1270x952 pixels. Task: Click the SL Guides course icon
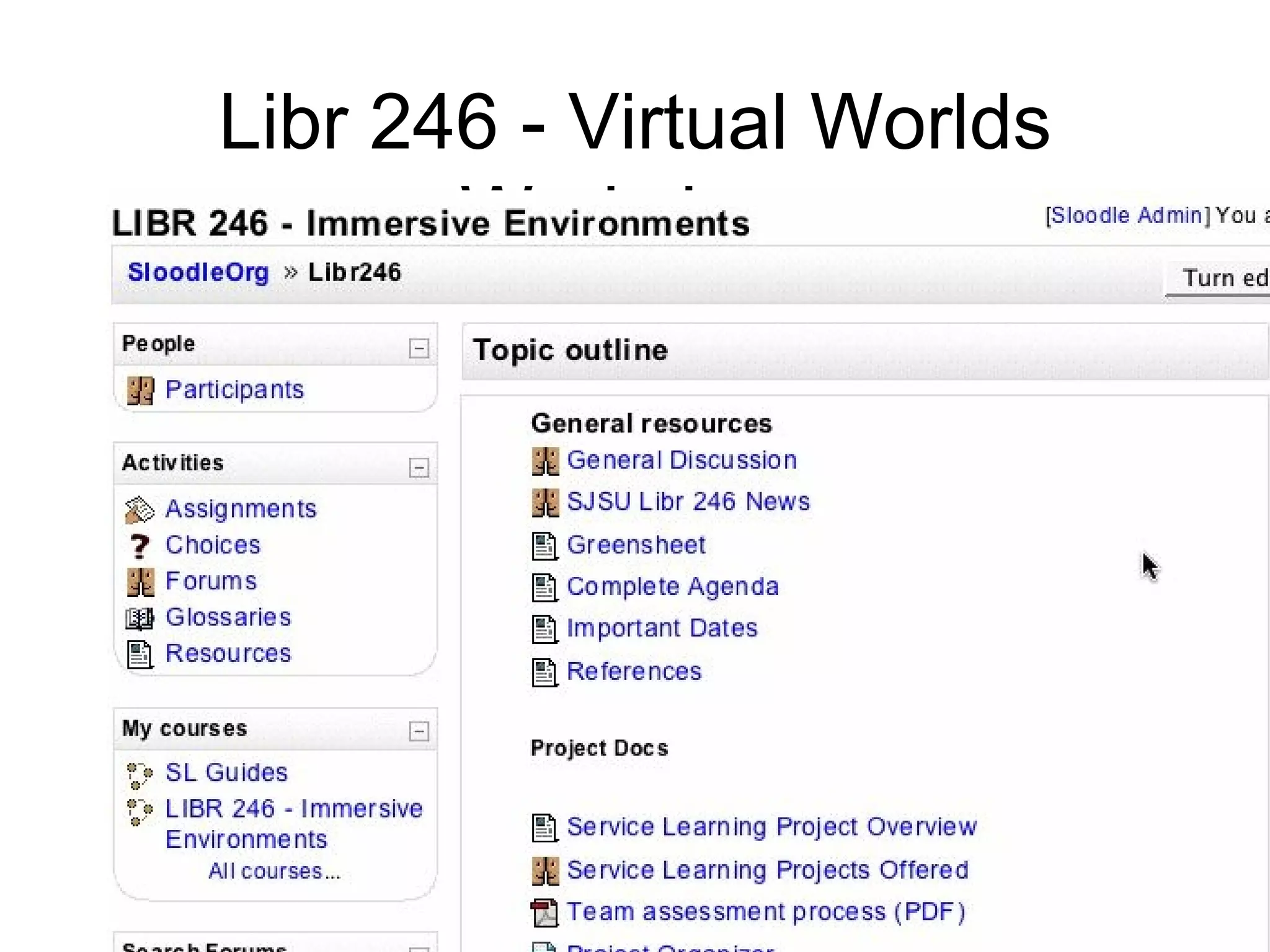(140, 775)
